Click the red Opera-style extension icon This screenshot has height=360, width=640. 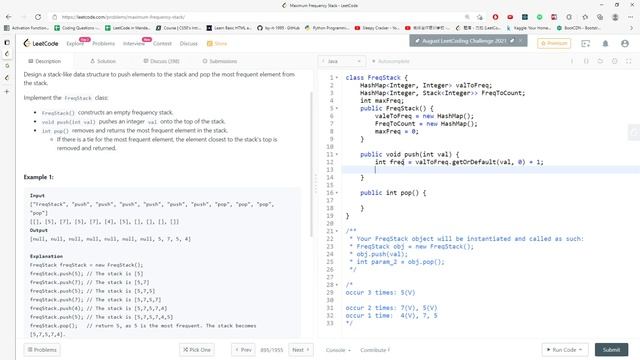pos(495,17)
